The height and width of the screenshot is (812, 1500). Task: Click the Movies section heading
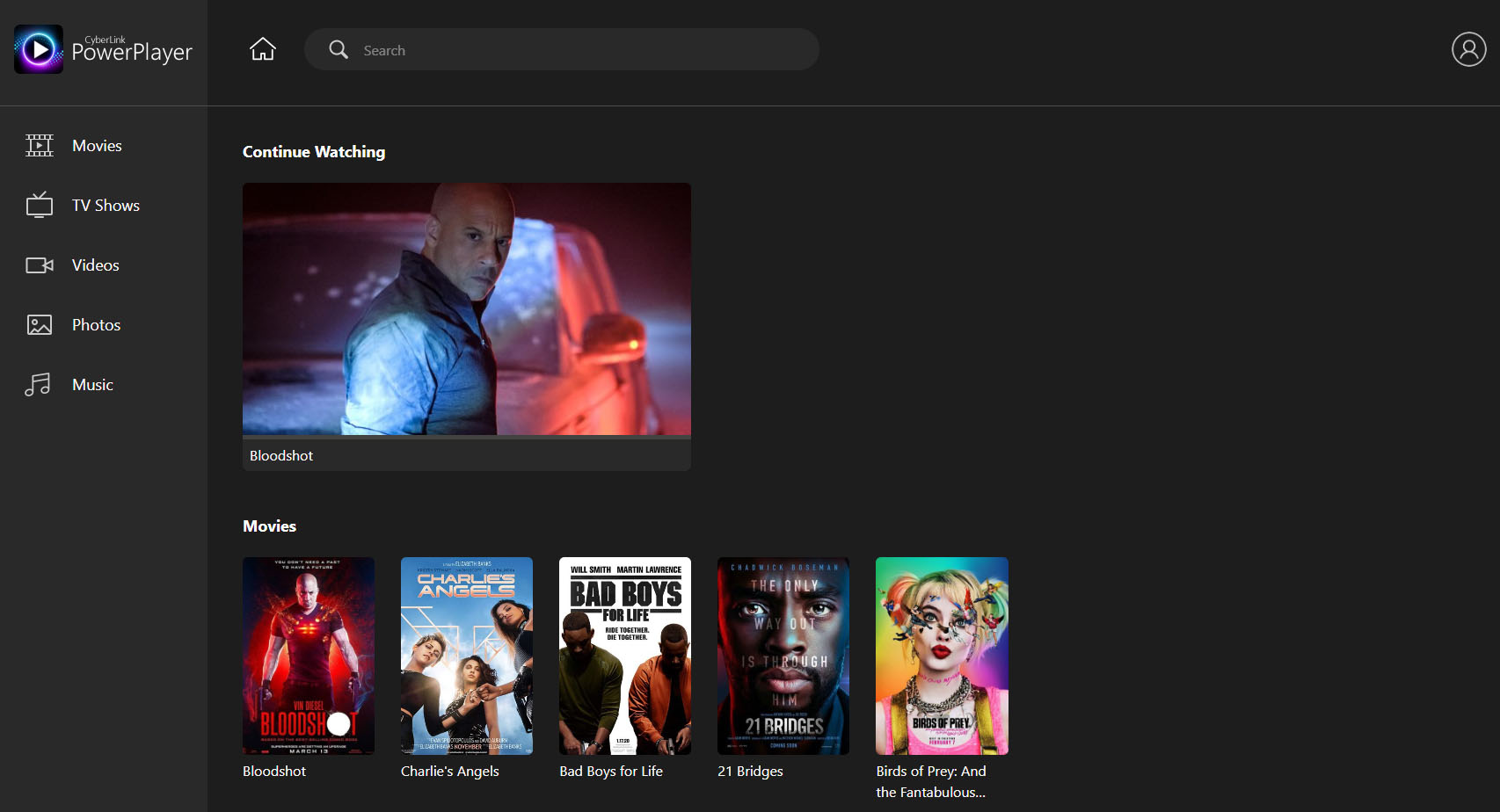(269, 526)
